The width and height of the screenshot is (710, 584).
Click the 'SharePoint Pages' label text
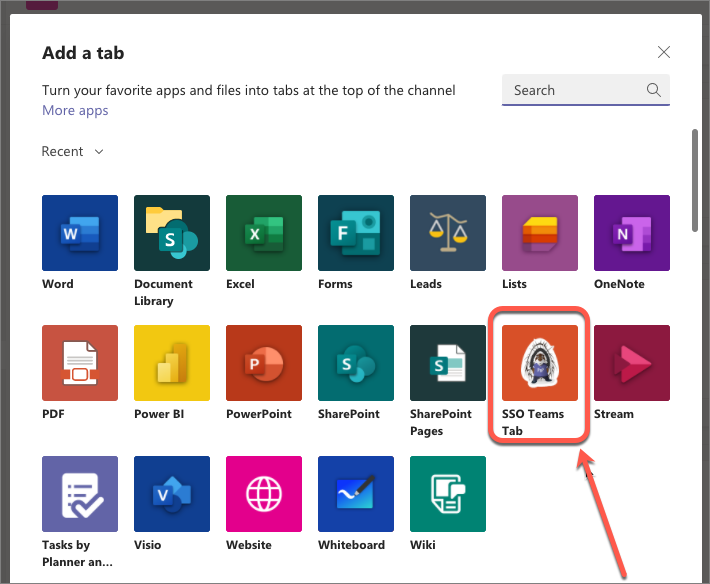pyautogui.click(x=441, y=422)
